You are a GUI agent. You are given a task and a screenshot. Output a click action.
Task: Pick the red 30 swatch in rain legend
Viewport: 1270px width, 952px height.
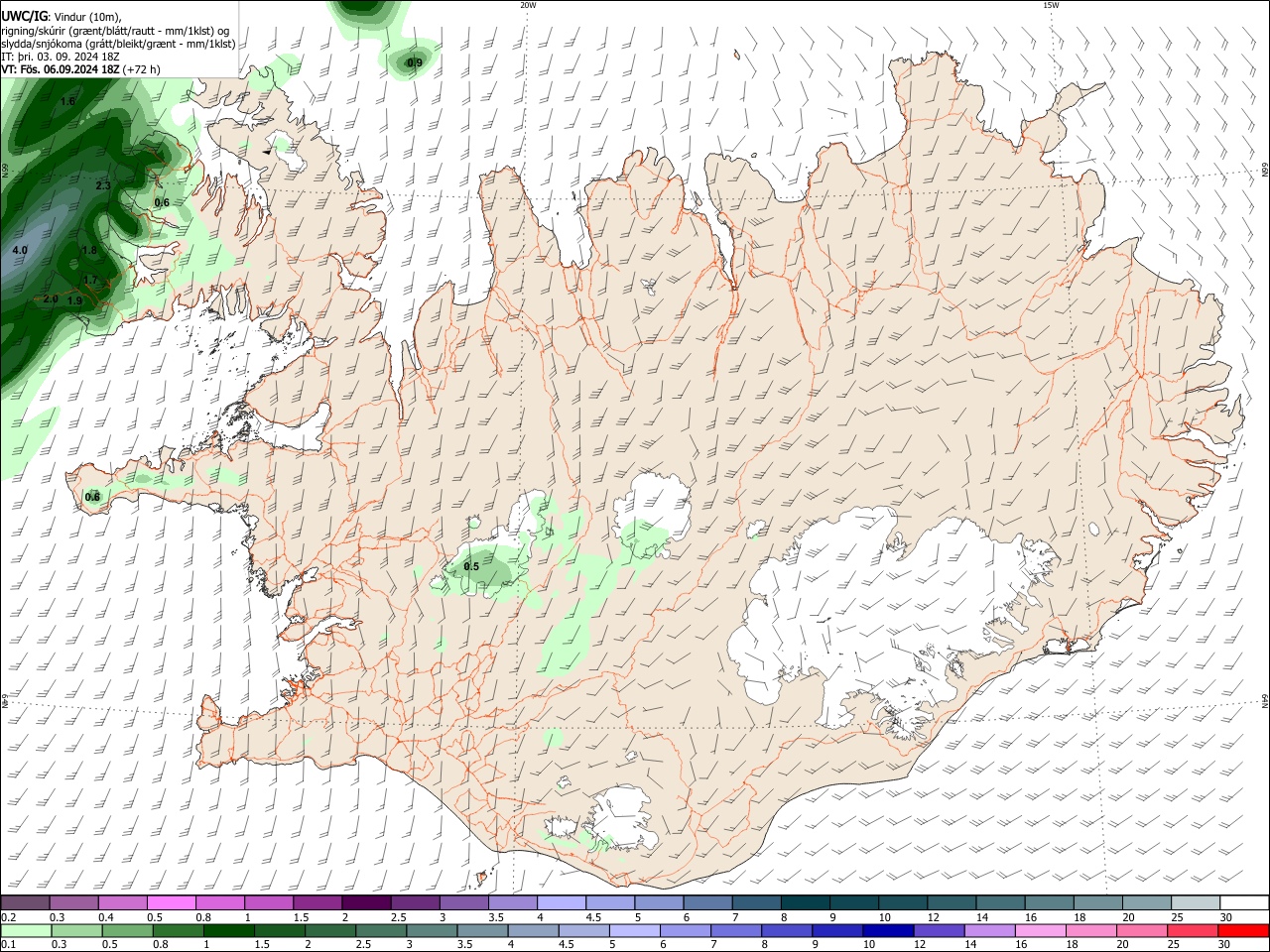[x=1244, y=930]
